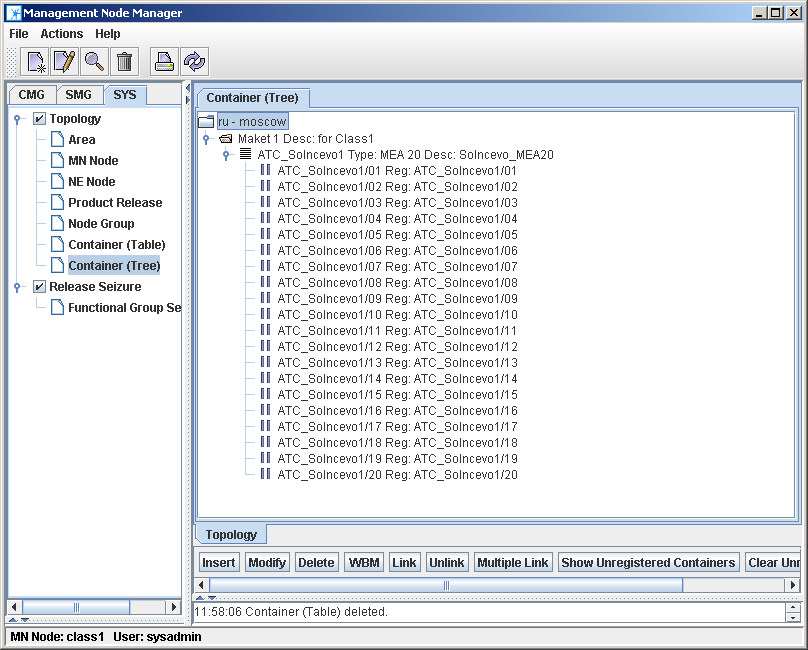Collapse the Topology tree node
The width and height of the screenshot is (808, 650).
coord(18,120)
